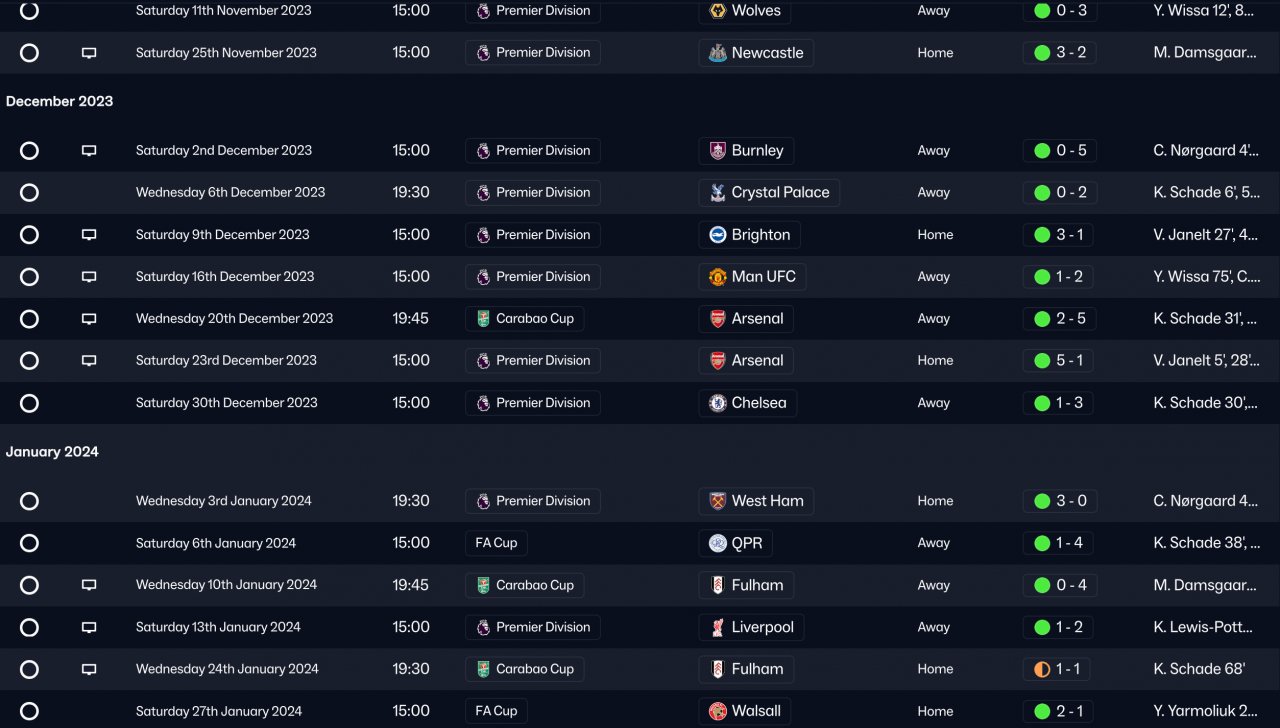1280x728 pixels.
Task: Collapse the December 2023 month section
Action: 59,101
